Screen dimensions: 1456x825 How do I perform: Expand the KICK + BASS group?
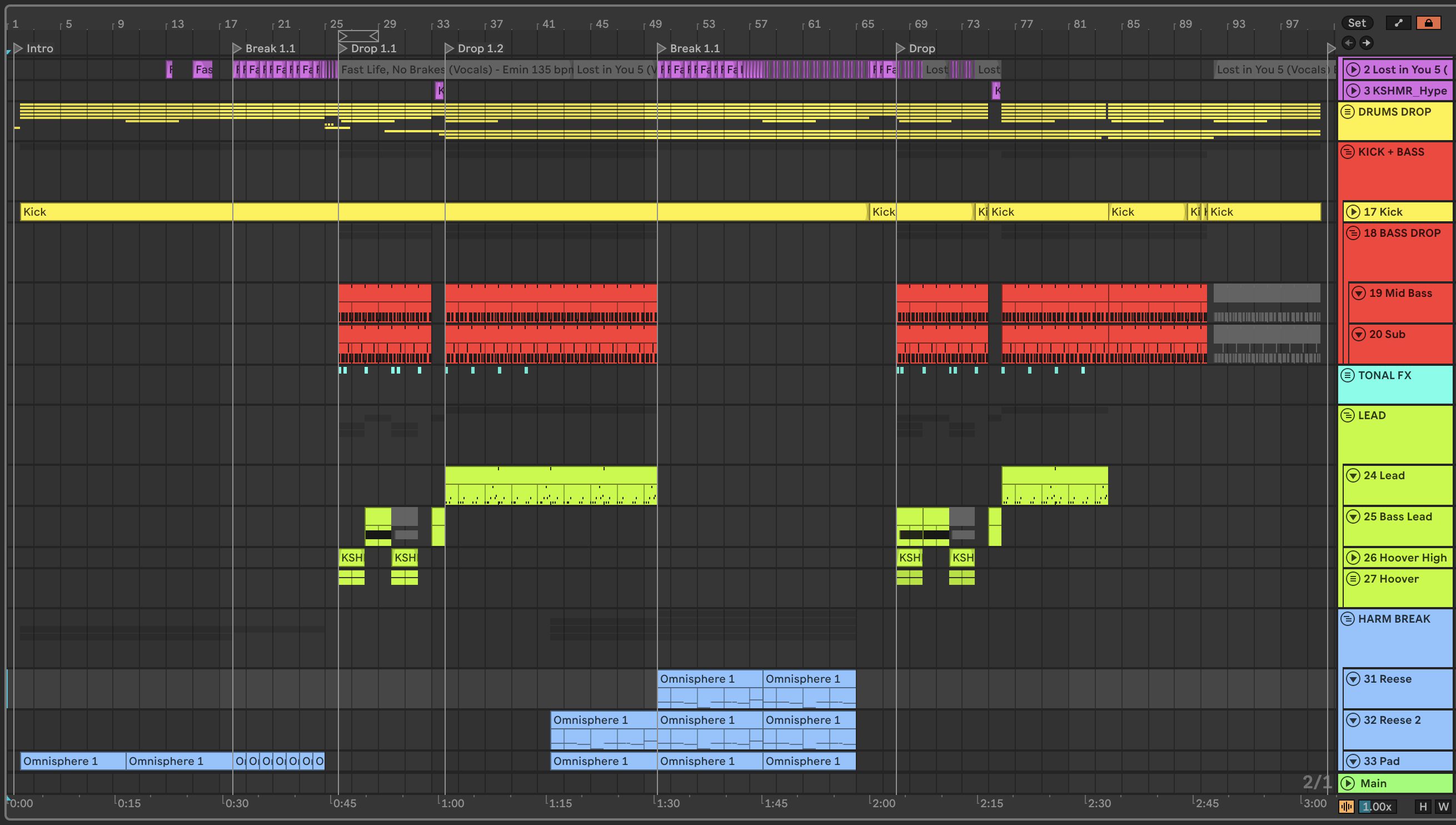[1348, 152]
